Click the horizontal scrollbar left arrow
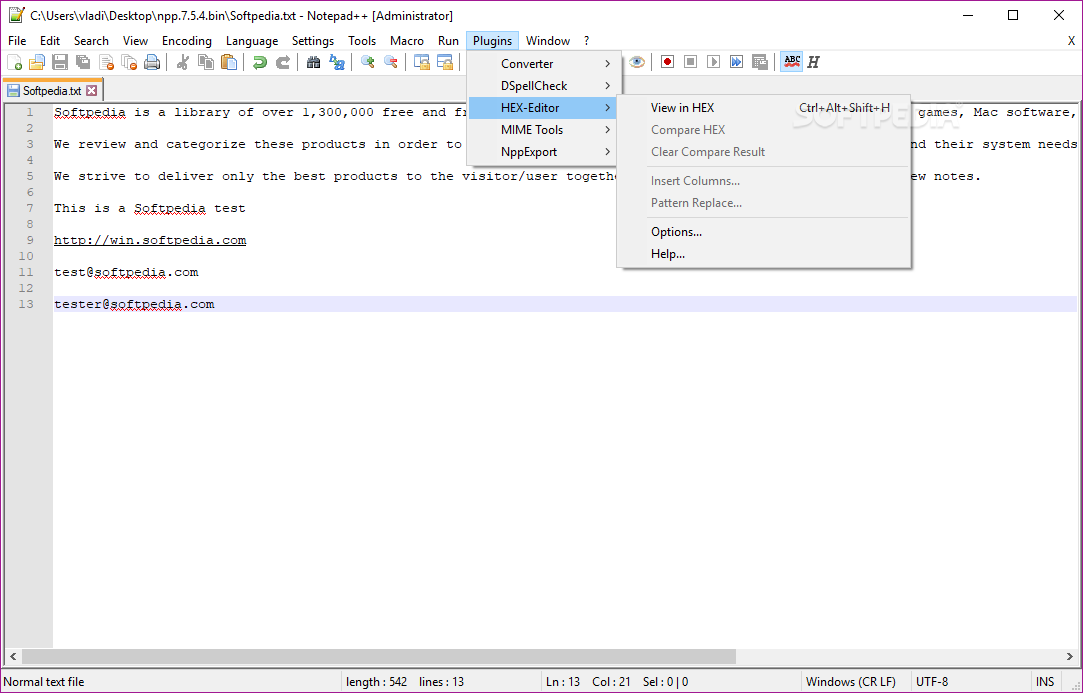This screenshot has width=1083, height=693. (12, 656)
